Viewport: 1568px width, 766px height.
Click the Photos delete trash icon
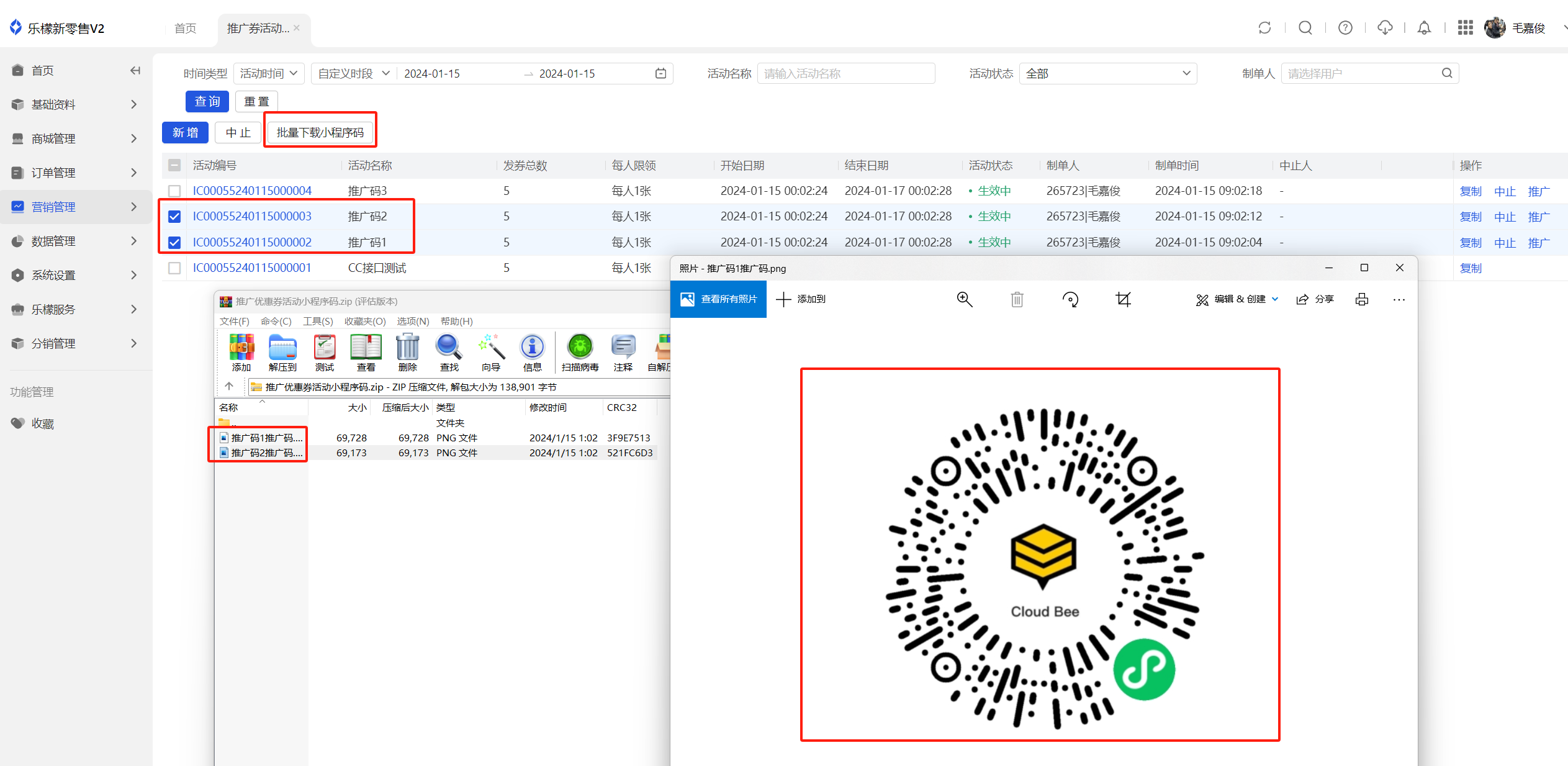(x=1017, y=299)
